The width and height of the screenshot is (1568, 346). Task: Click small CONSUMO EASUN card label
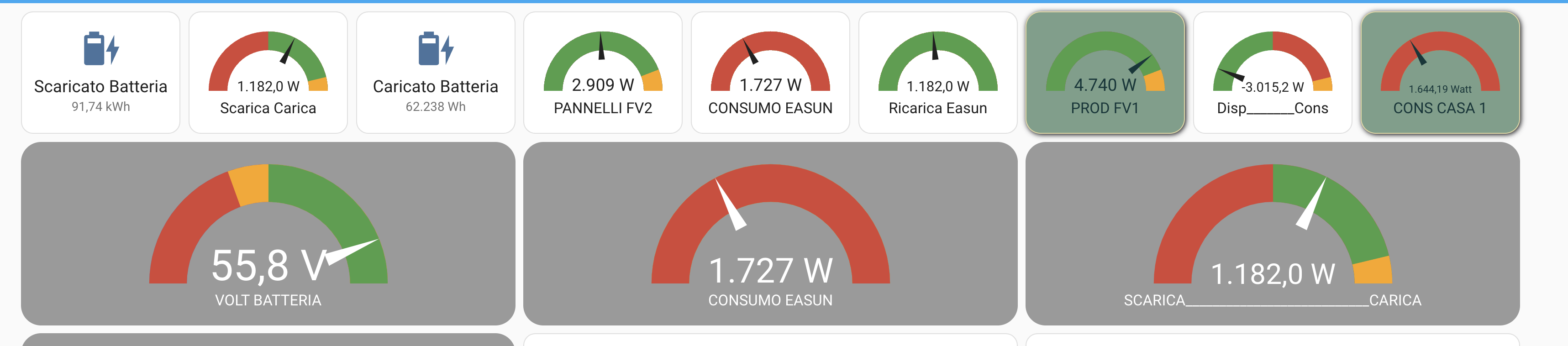coord(771,108)
